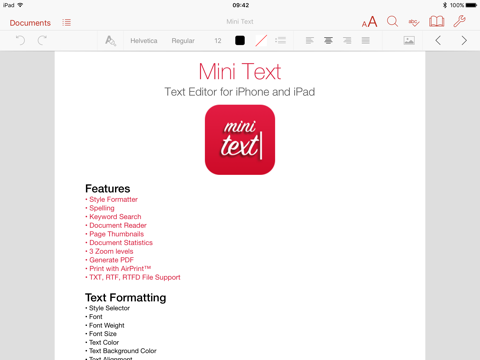
Task: Tap 'Text Editor for iPhone and iPad' subtitle
Action: tap(240, 92)
